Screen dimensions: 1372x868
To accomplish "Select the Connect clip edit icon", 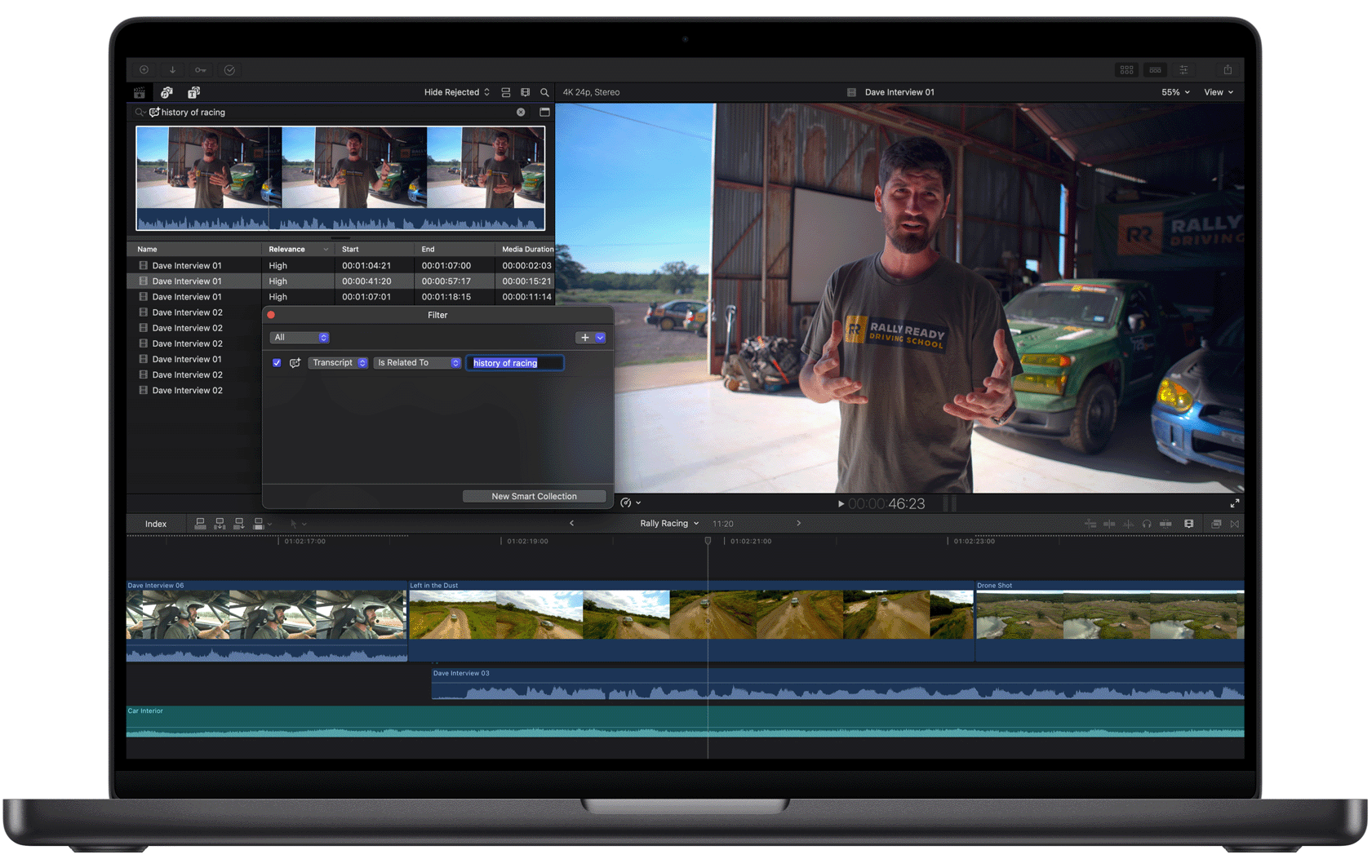I will click(x=200, y=523).
